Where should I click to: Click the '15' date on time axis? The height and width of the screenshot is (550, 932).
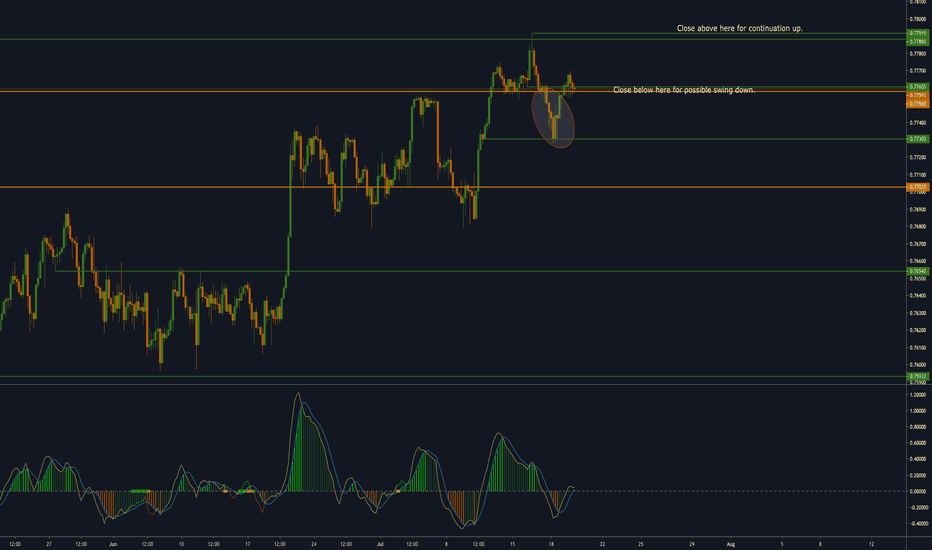pos(512,543)
